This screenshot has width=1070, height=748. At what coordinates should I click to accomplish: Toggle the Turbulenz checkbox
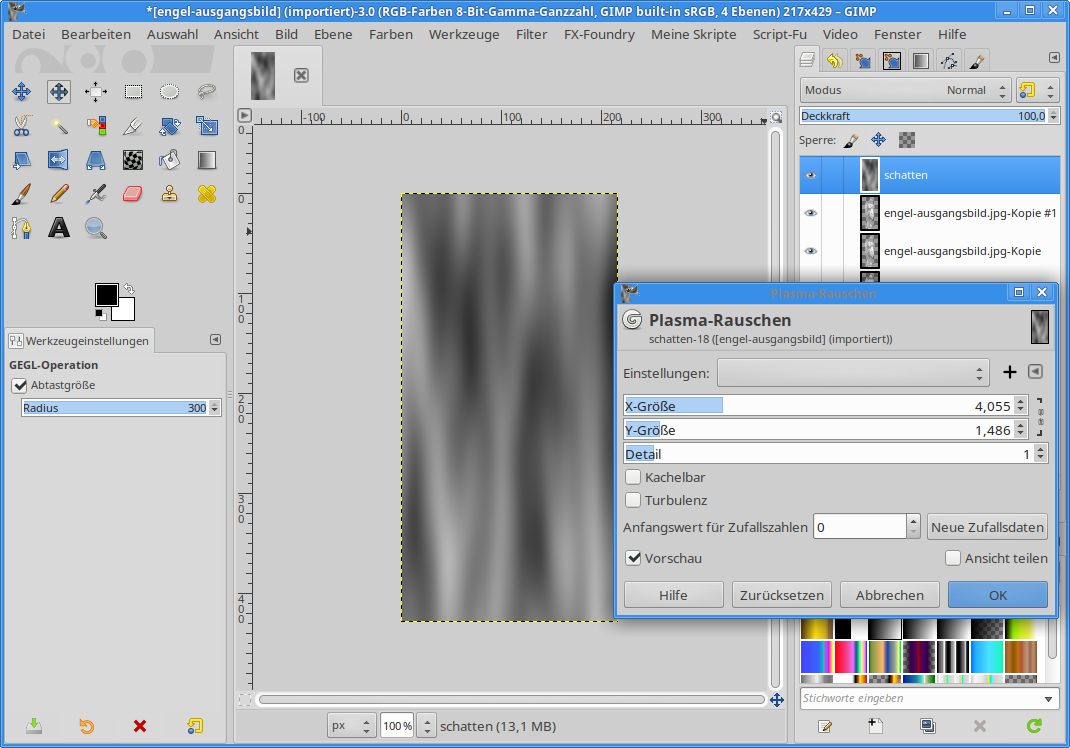click(x=633, y=500)
